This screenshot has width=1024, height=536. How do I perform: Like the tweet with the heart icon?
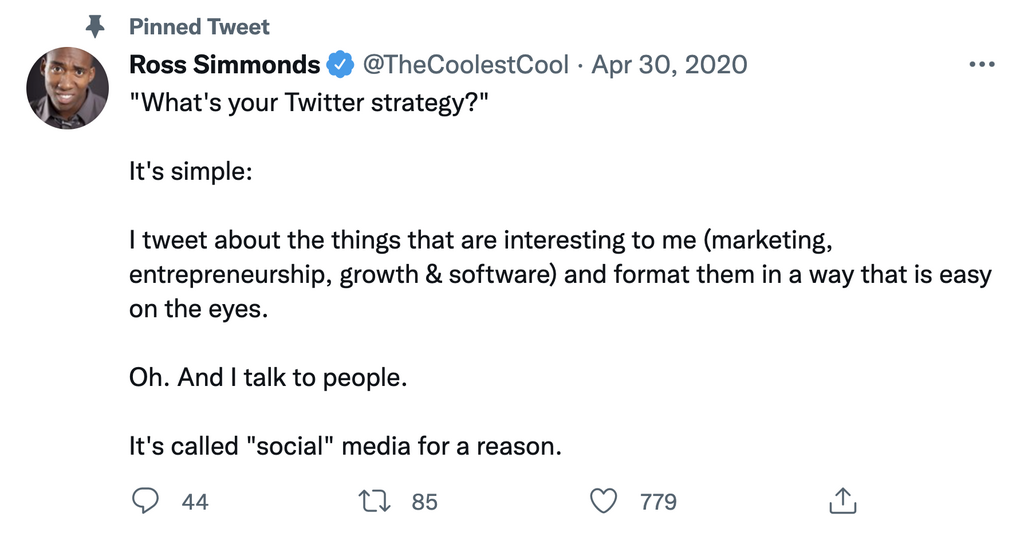604,500
